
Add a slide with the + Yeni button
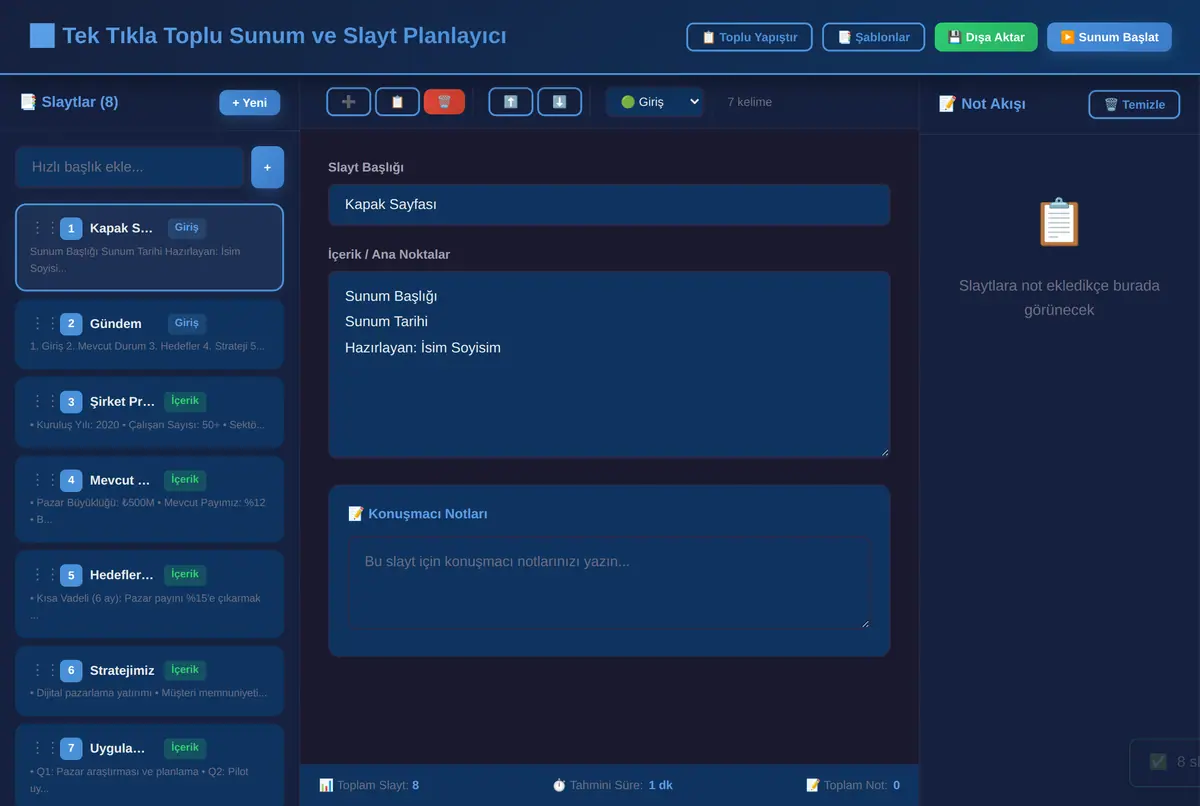tap(250, 103)
